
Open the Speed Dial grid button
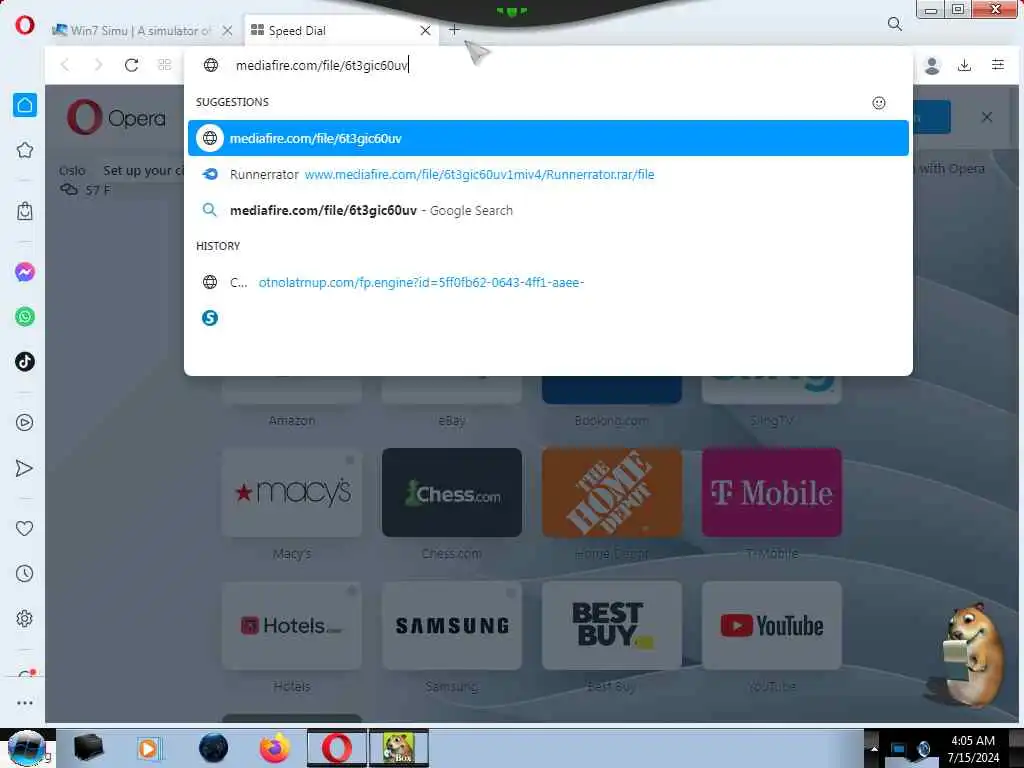pos(165,65)
